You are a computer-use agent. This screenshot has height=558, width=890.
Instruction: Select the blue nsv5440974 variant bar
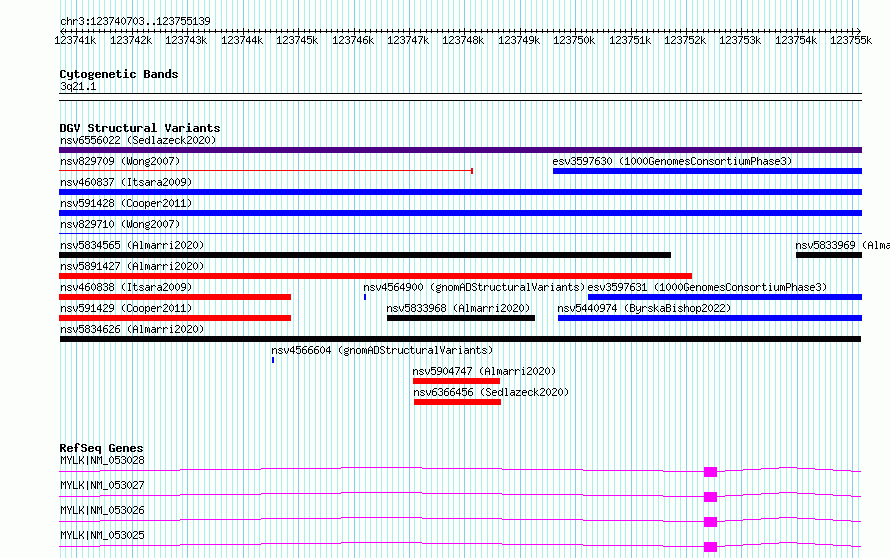click(710, 318)
